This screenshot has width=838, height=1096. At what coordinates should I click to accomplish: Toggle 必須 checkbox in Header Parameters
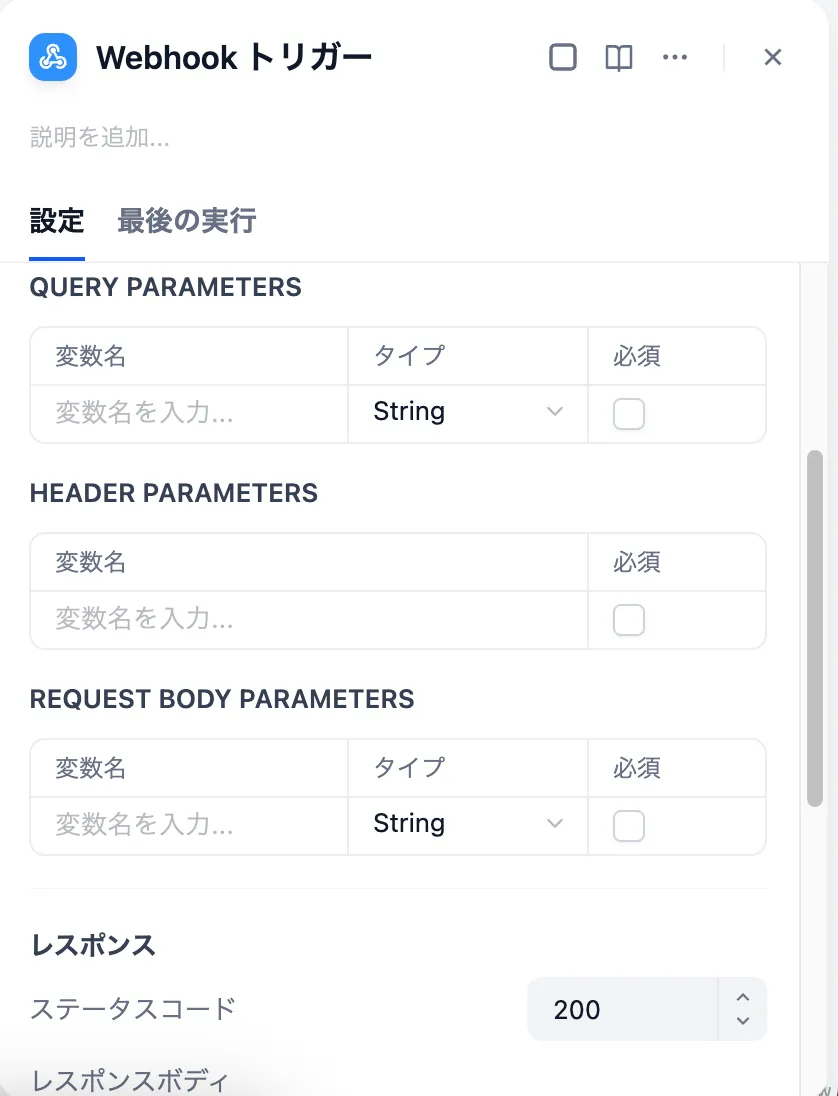[x=629, y=620]
